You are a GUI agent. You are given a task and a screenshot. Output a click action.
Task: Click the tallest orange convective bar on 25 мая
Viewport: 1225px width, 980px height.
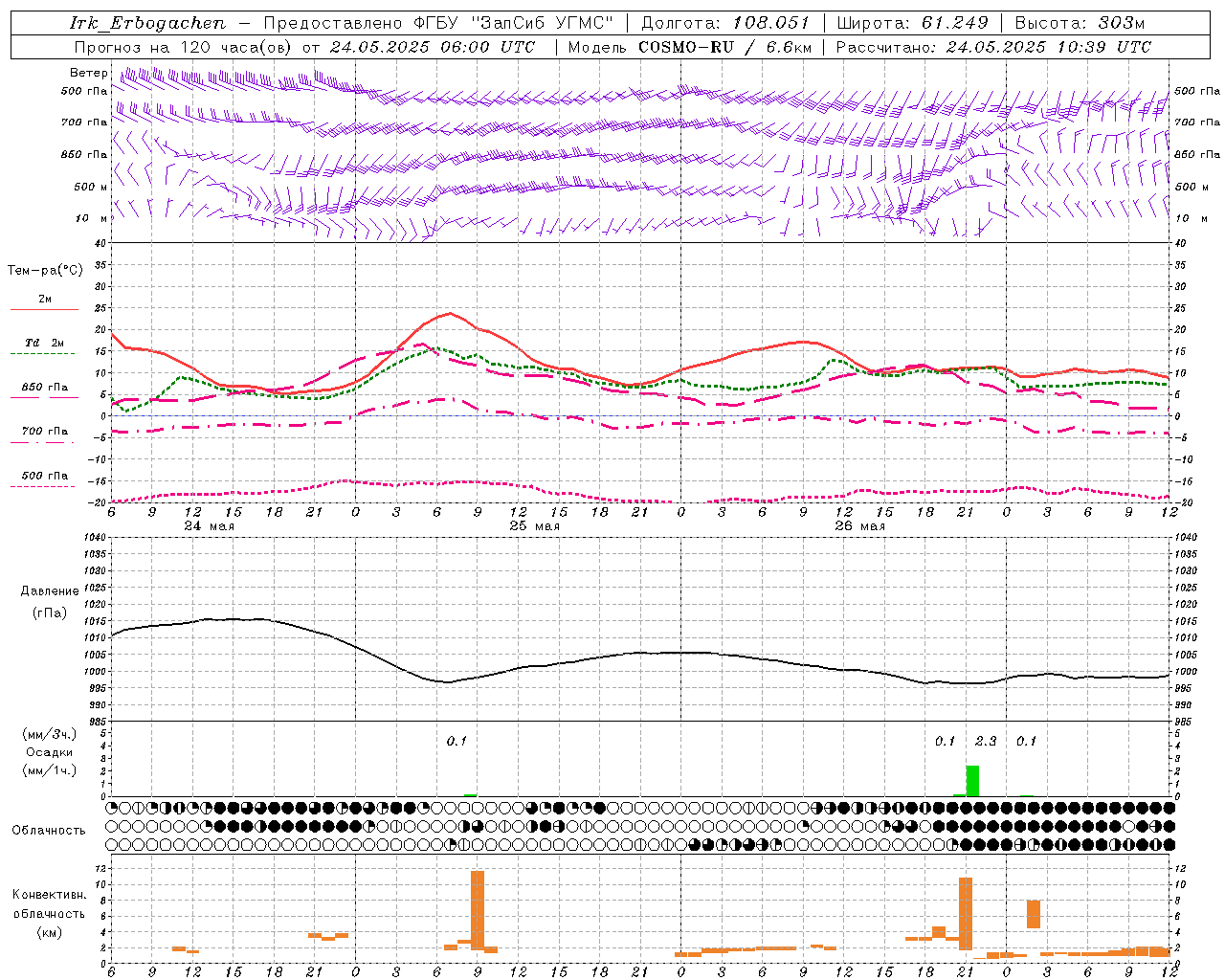pos(478,909)
